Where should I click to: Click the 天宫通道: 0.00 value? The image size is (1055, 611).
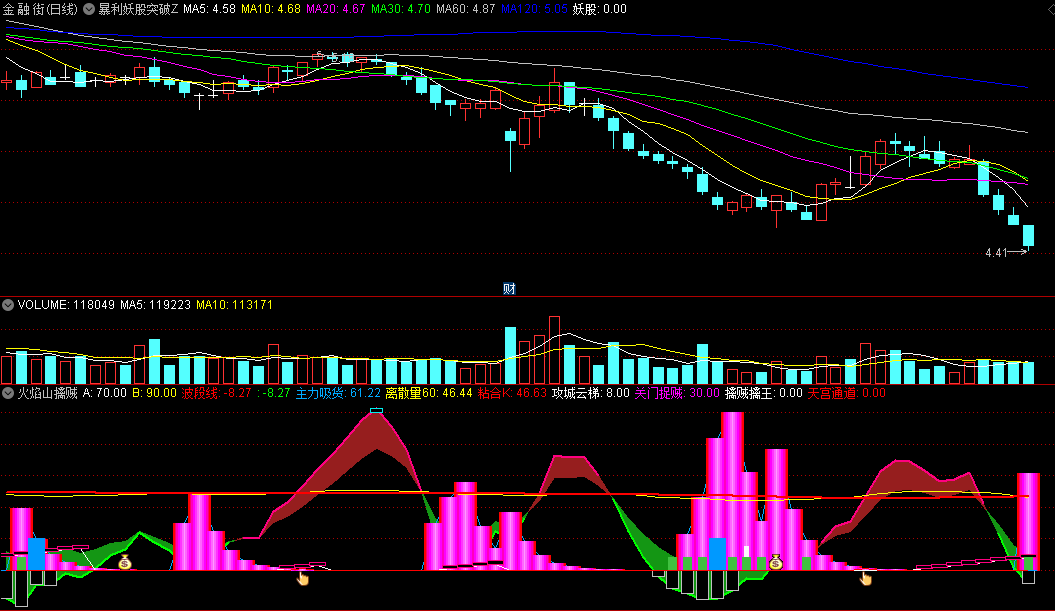click(846, 393)
